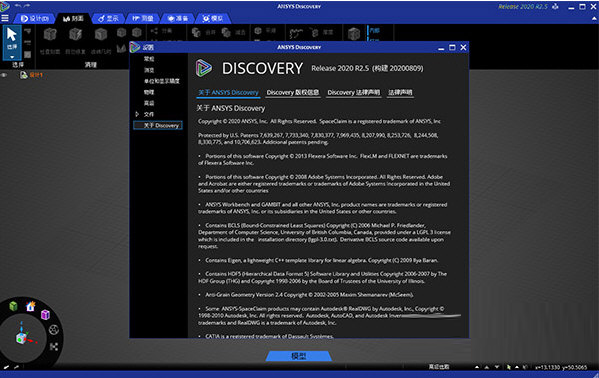Click the Discovery logo in About panel
The image size is (599, 378).
point(204,68)
